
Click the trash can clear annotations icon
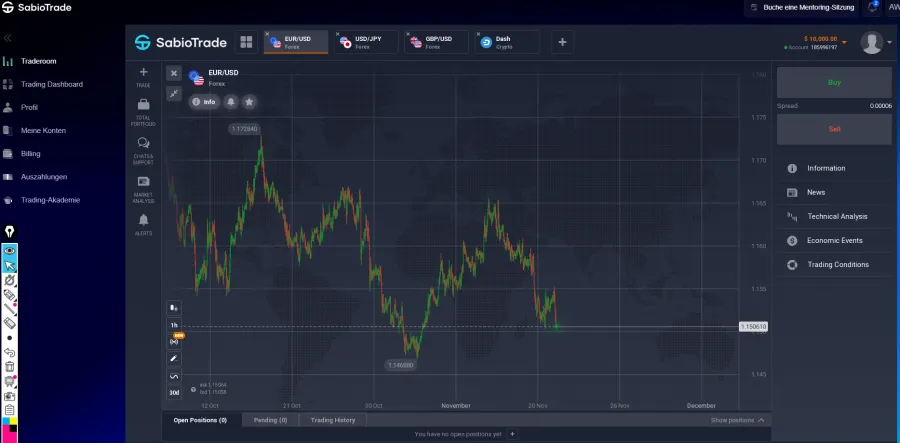coord(10,367)
